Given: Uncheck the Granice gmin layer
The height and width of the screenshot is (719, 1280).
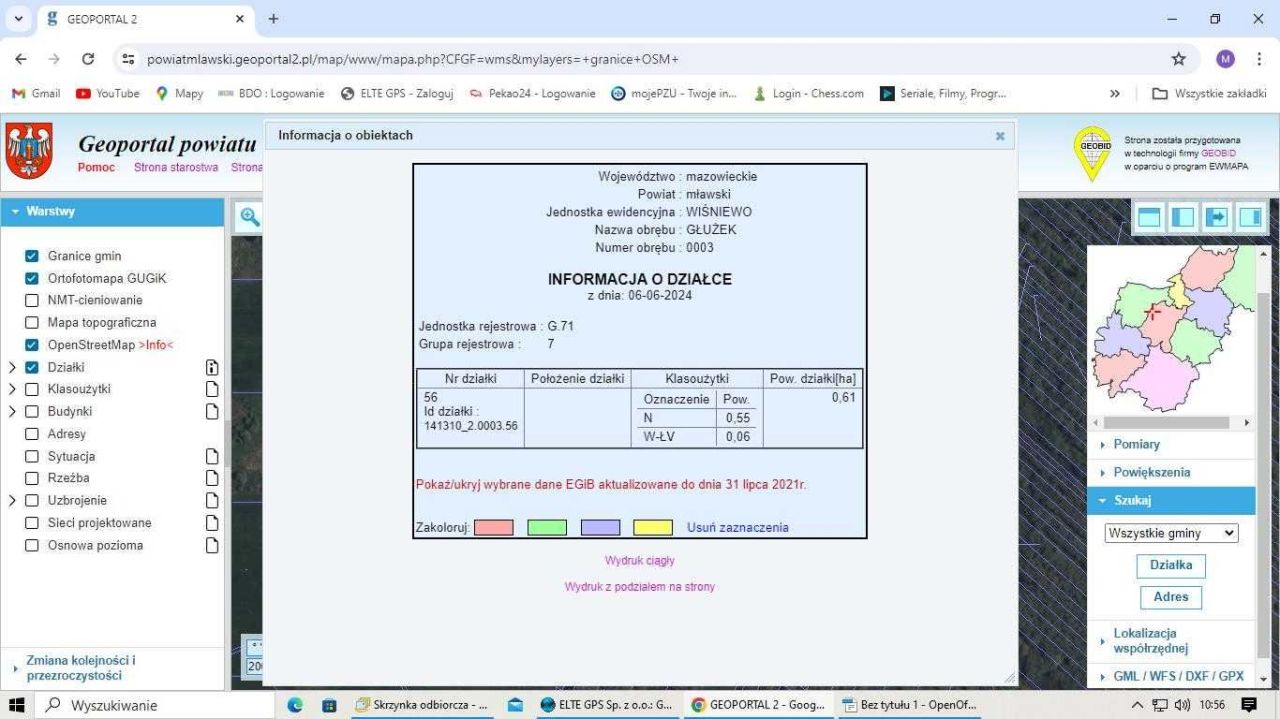Looking at the screenshot, I should 31,256.
